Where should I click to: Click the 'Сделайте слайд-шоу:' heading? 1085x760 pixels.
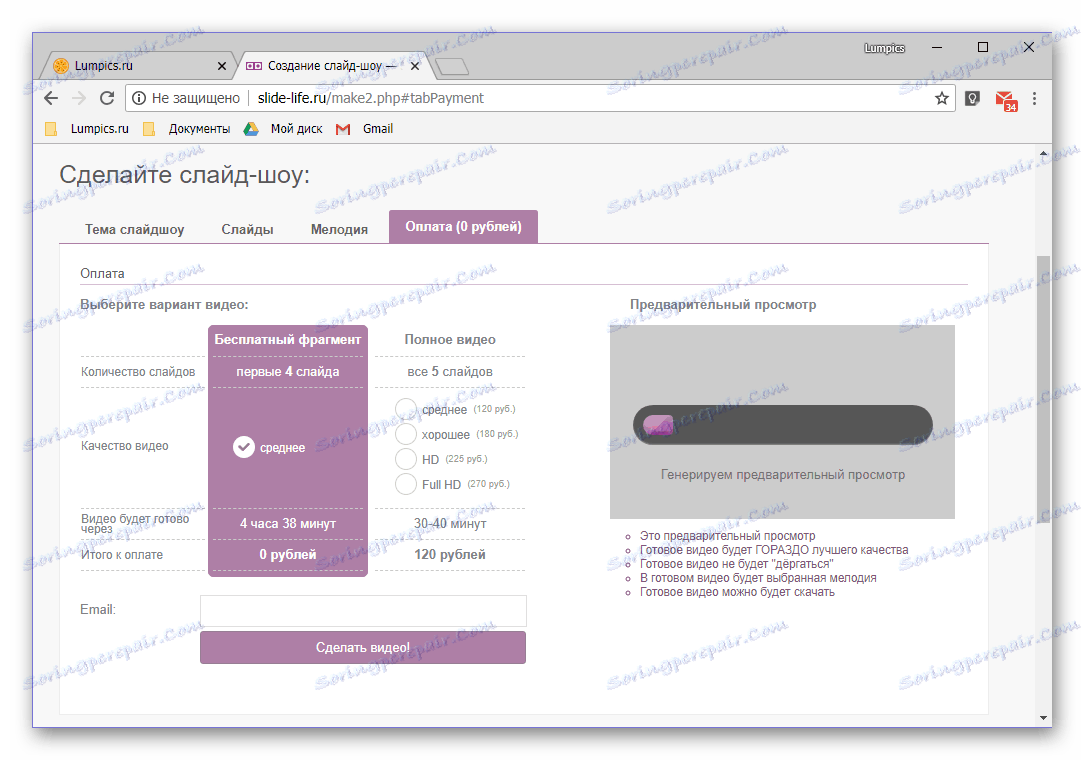(x=185, y=174)
